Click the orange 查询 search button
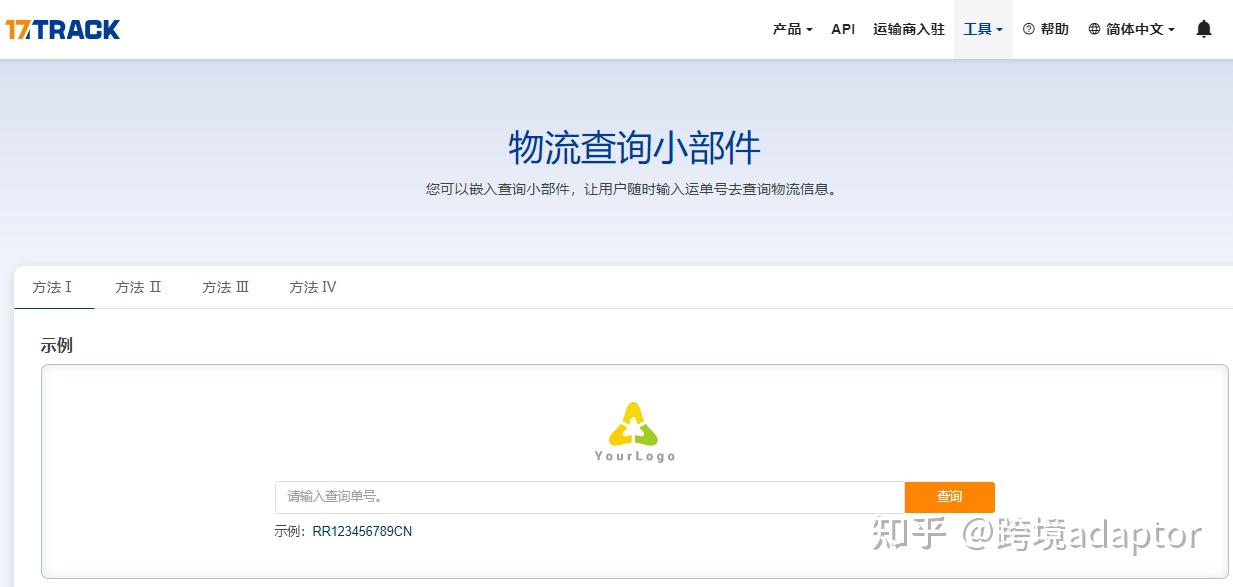Screen dimensions: 1233x587 (949, 497)
